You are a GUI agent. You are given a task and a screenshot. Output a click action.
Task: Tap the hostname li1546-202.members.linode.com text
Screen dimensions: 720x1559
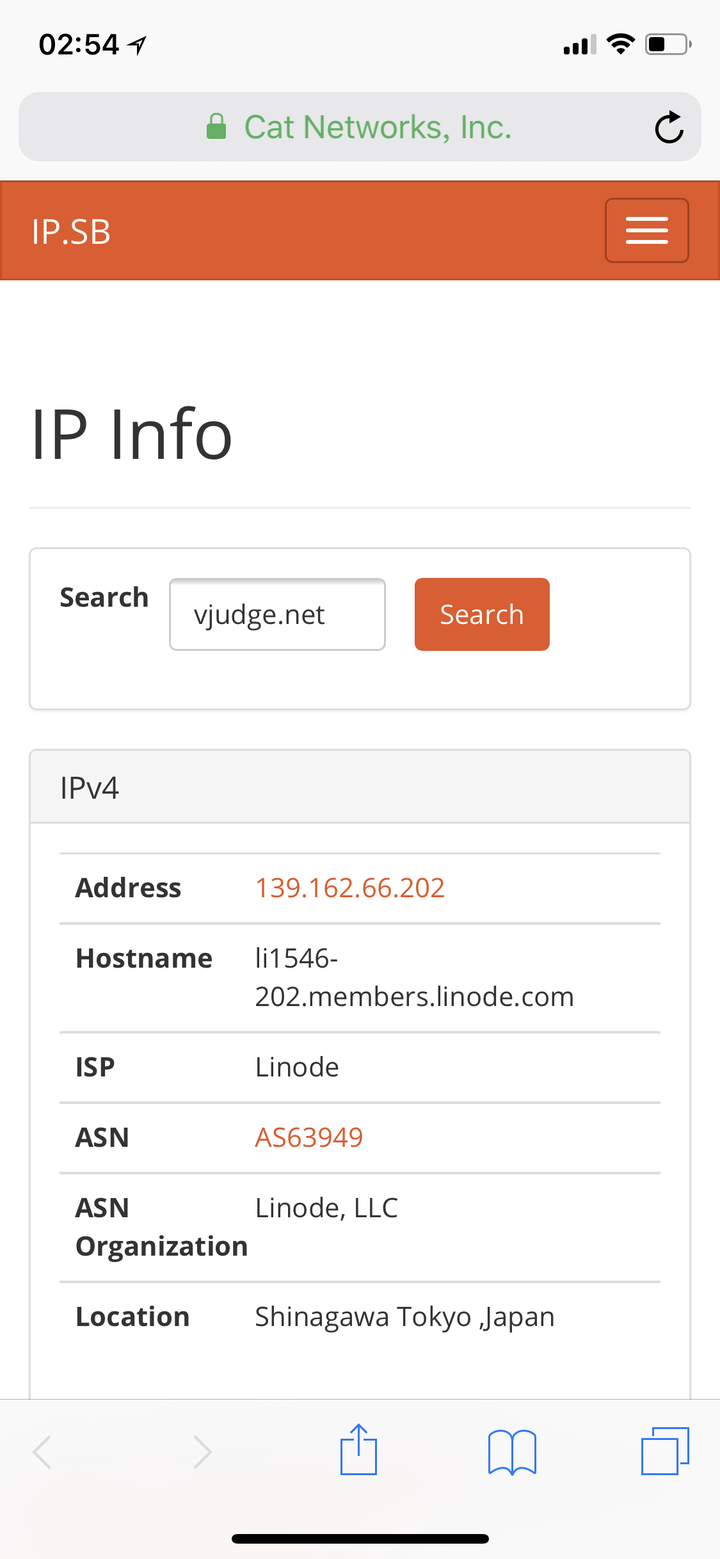[414, 977]
